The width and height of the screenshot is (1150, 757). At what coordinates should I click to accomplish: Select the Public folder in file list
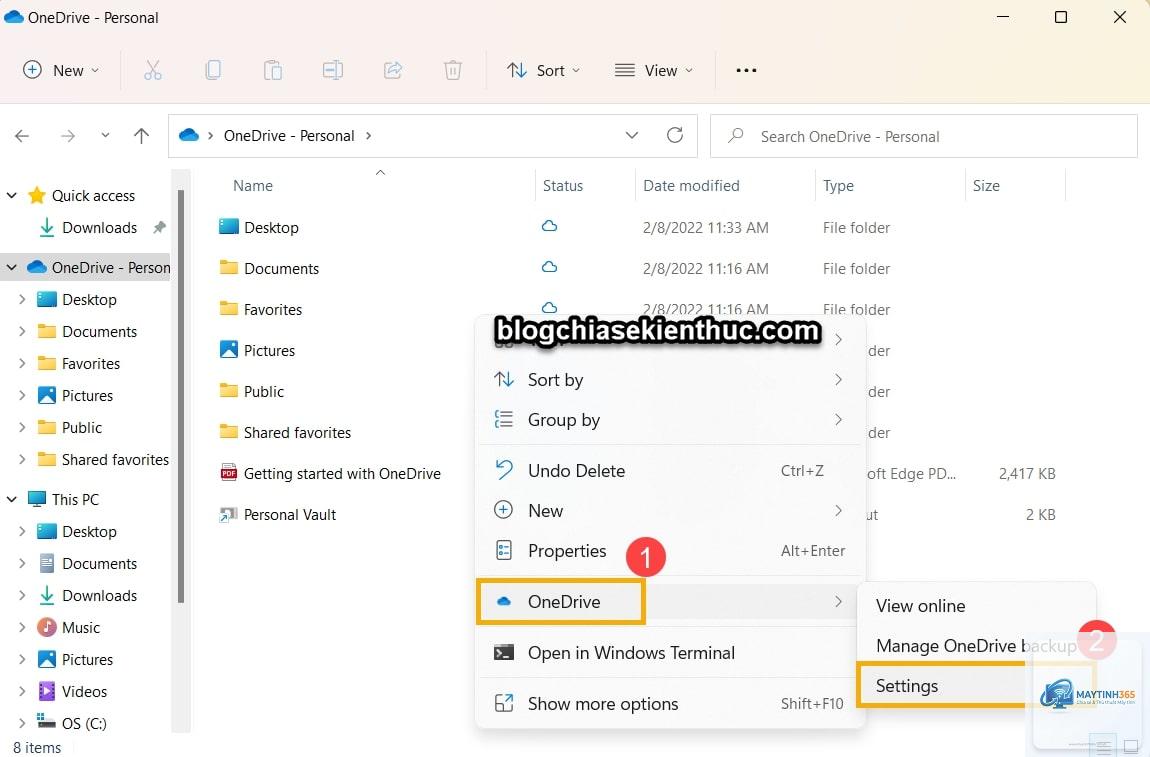pyautogui.click(x=263, y=392)
